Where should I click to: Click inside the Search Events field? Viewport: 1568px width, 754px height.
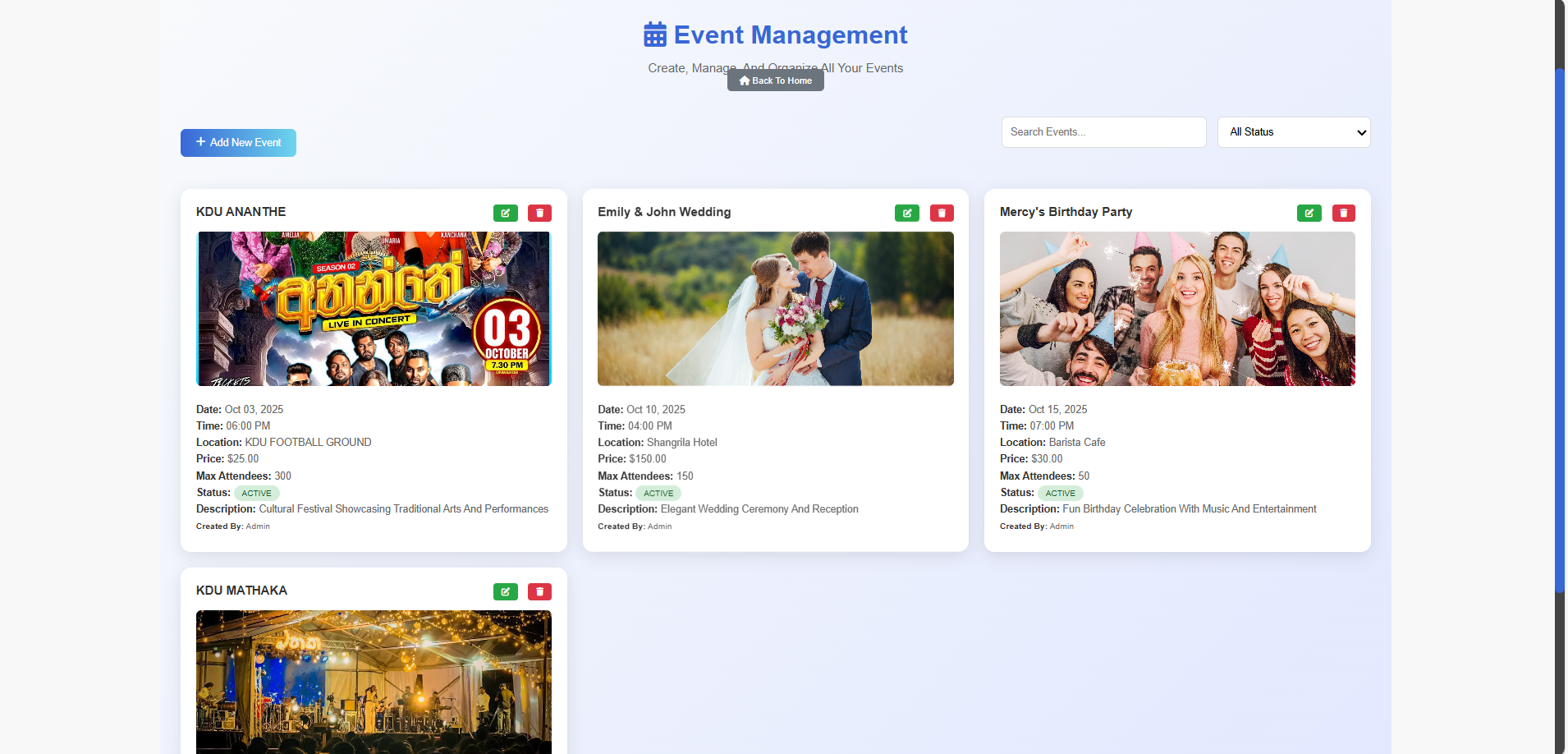click(1103, 132)
